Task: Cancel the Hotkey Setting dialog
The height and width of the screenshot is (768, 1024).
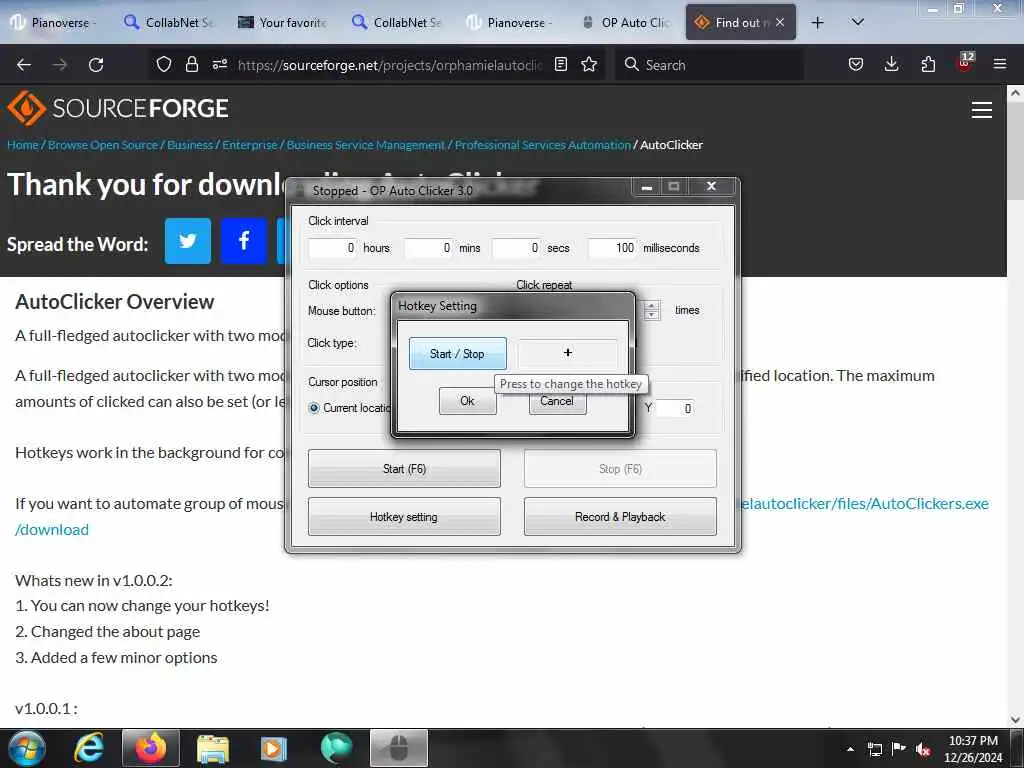Action: (557, 402)
